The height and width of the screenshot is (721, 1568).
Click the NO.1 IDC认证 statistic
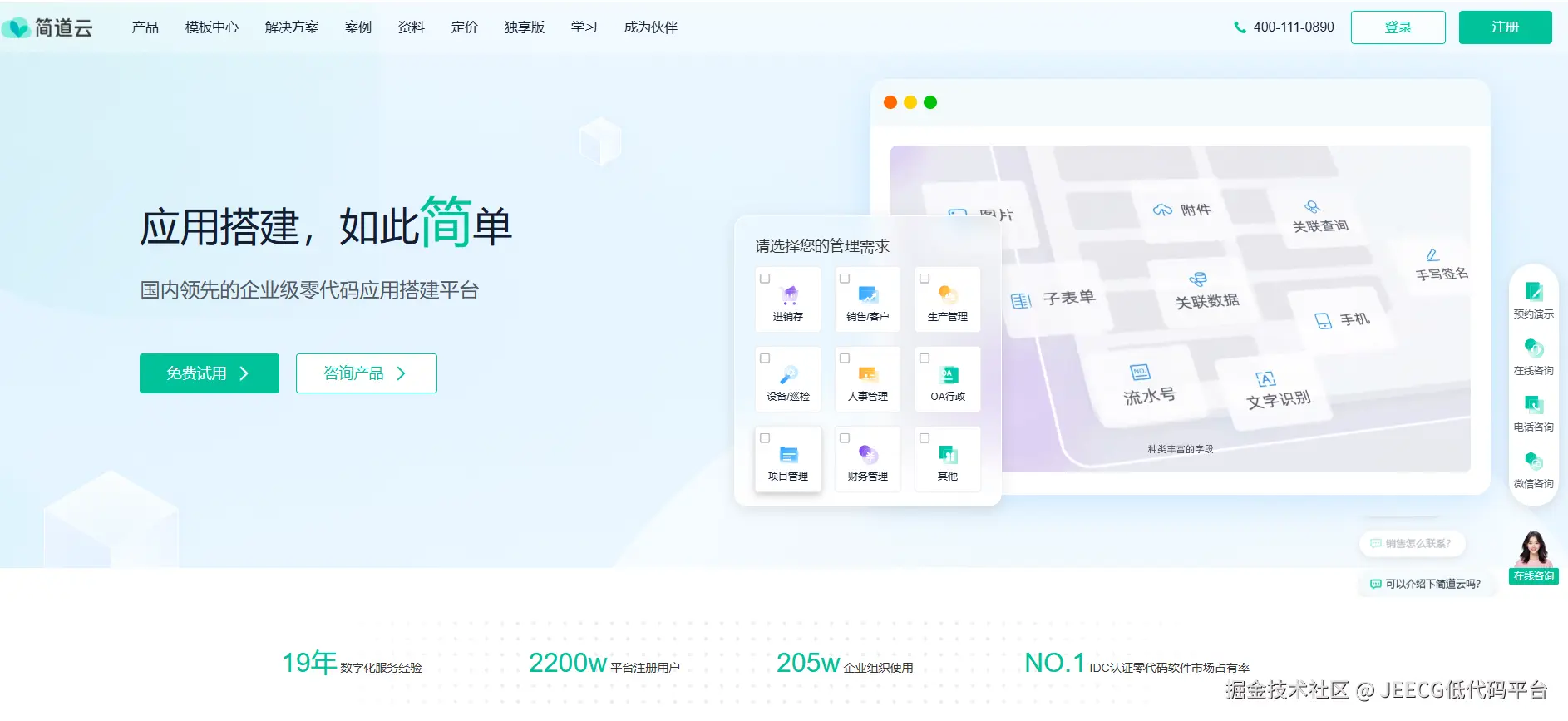1137,663
